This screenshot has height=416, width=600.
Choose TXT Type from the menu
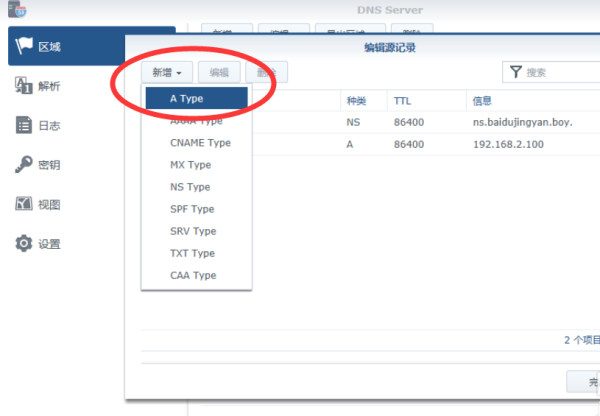point(197,253)
